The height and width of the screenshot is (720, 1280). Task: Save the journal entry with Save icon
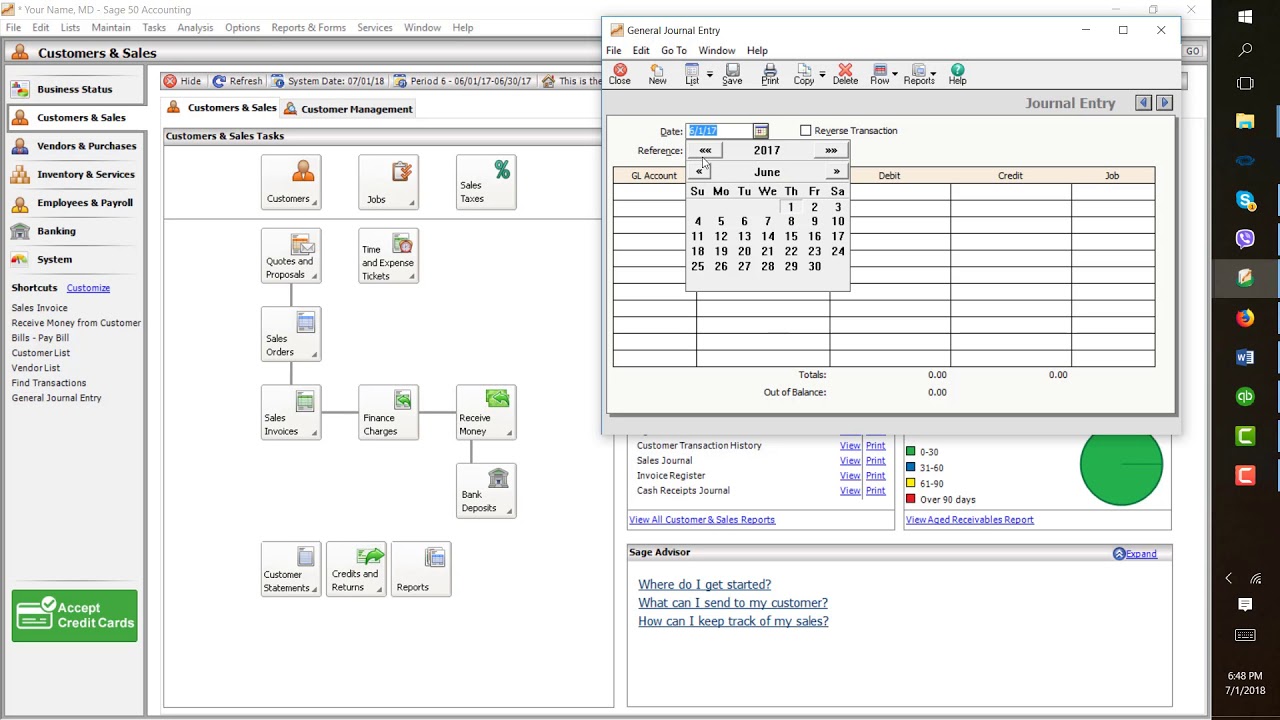tap(732, 74)
